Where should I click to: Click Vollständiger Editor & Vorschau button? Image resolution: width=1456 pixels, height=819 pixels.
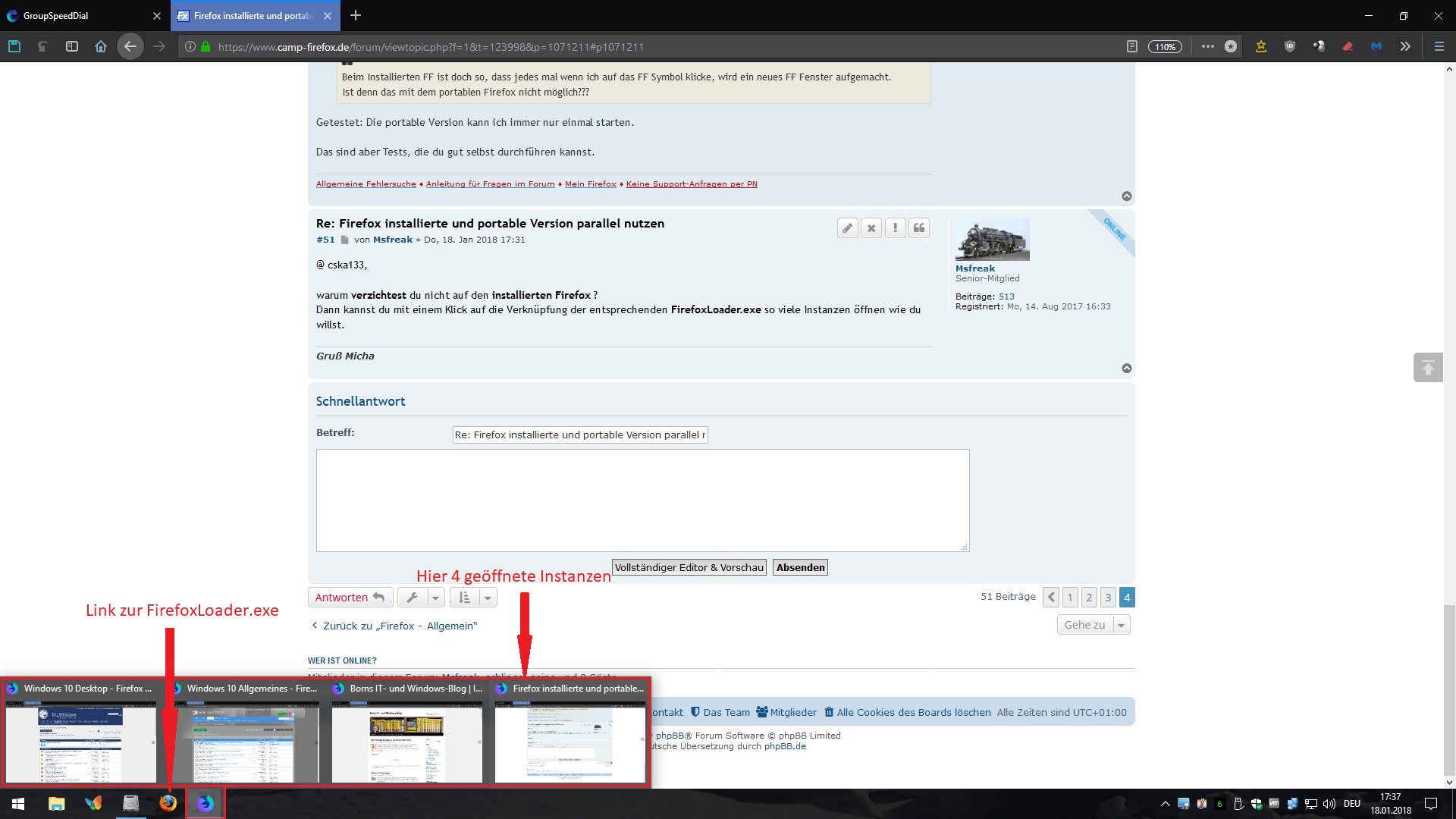pos(689,567)
